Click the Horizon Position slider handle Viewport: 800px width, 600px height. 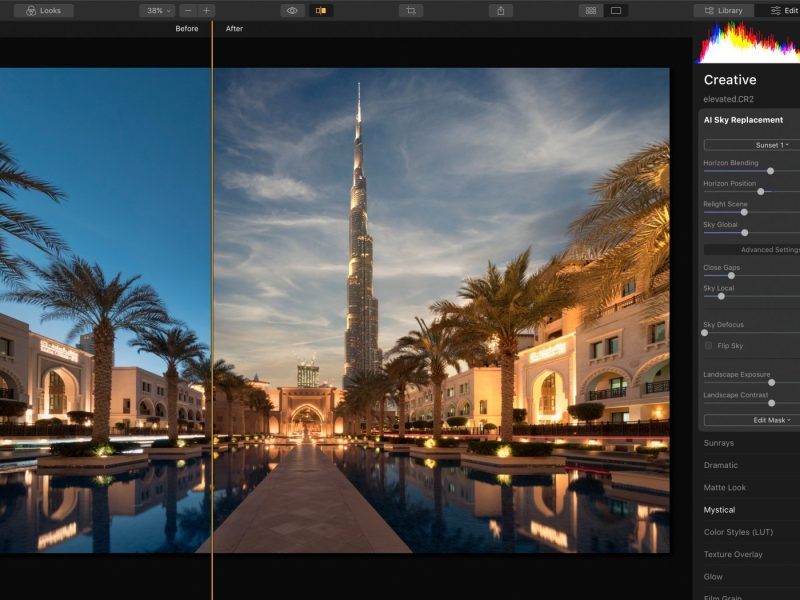click(x=761, y=191)
